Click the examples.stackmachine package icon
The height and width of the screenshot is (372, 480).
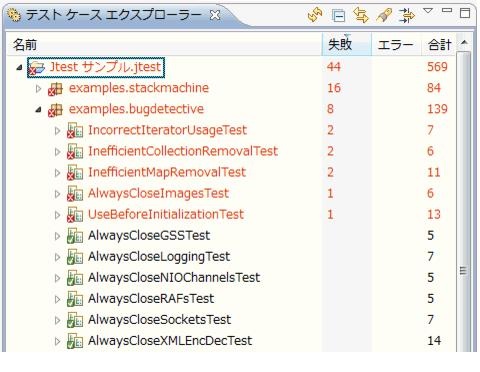pos(55,88)
